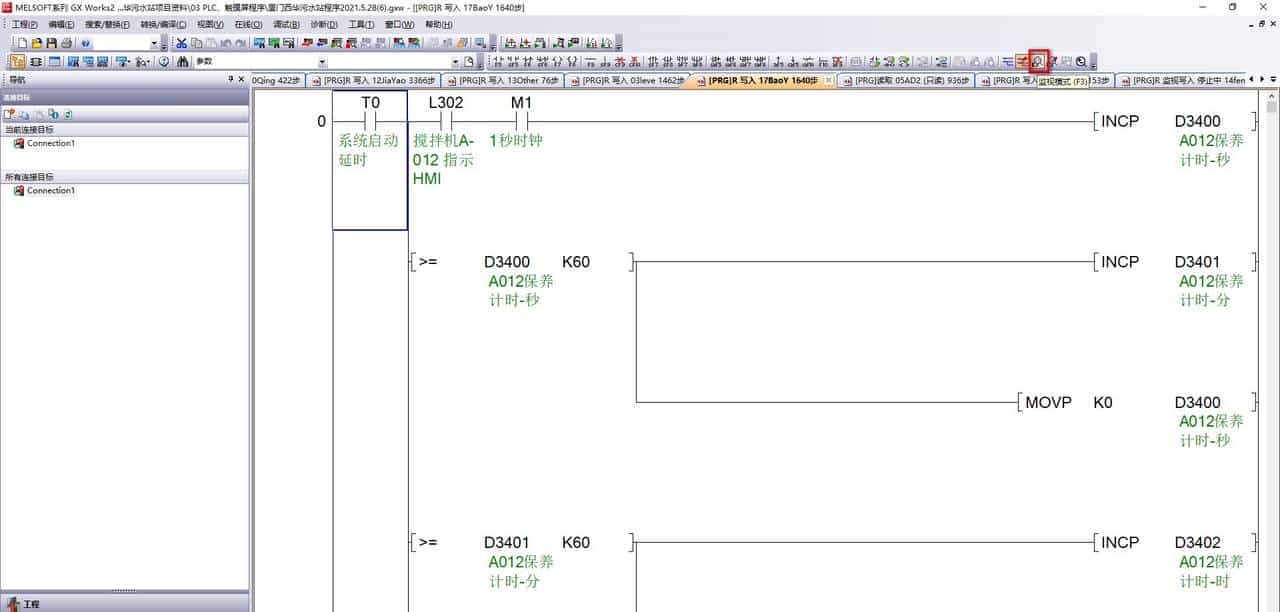Click the New project icon
The image size is (1280, 612).
click(22, 43)
